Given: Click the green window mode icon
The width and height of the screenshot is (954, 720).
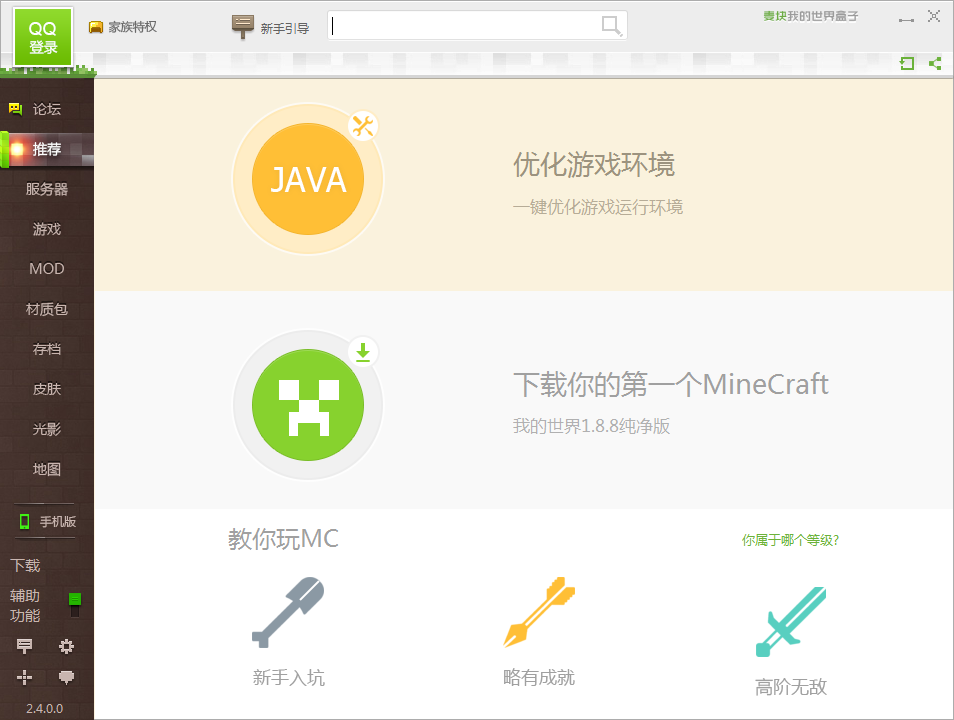Looking at the screenshot, I should [907, 63].
